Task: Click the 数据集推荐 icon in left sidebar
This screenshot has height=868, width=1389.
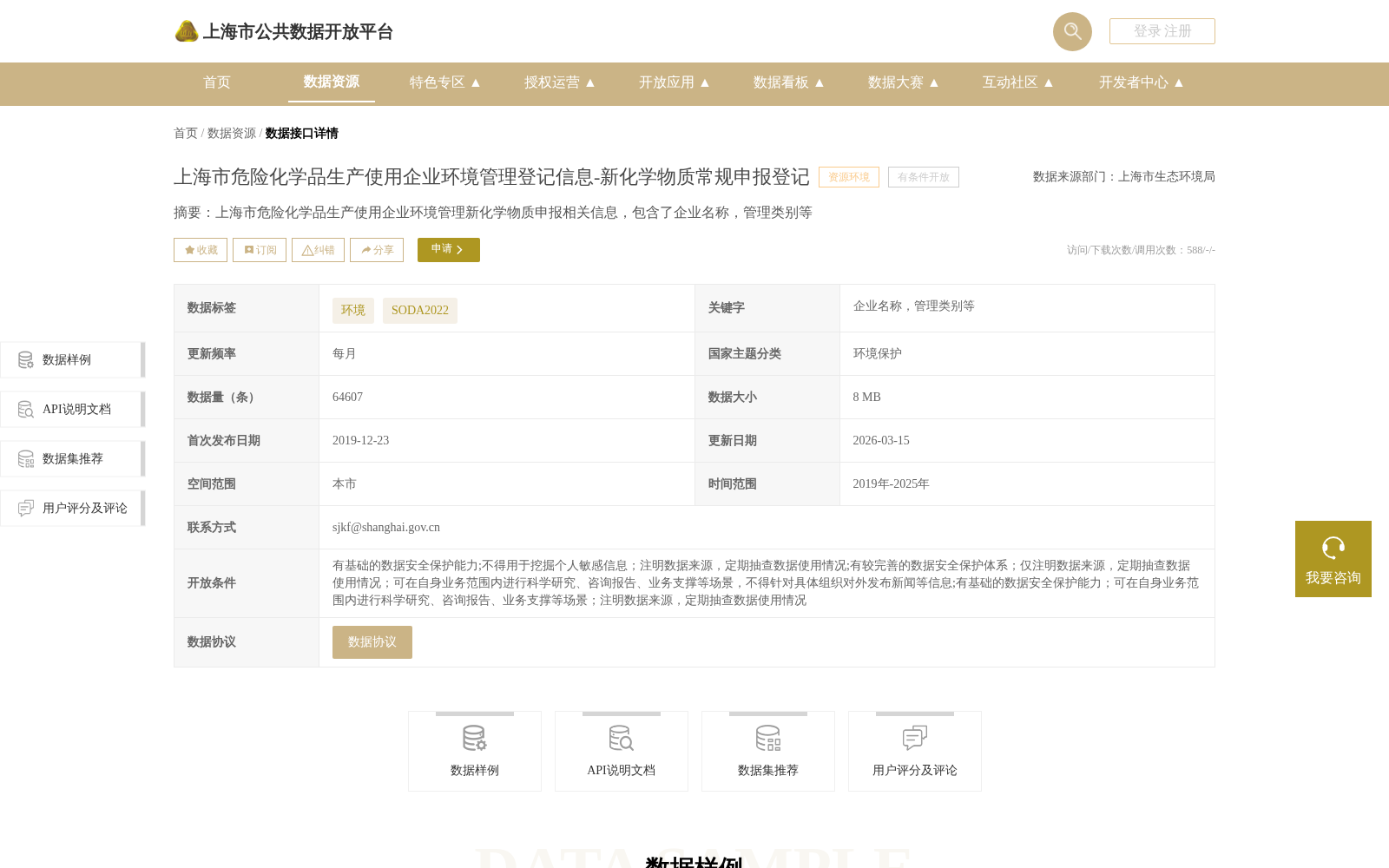Action: (26, 459)
